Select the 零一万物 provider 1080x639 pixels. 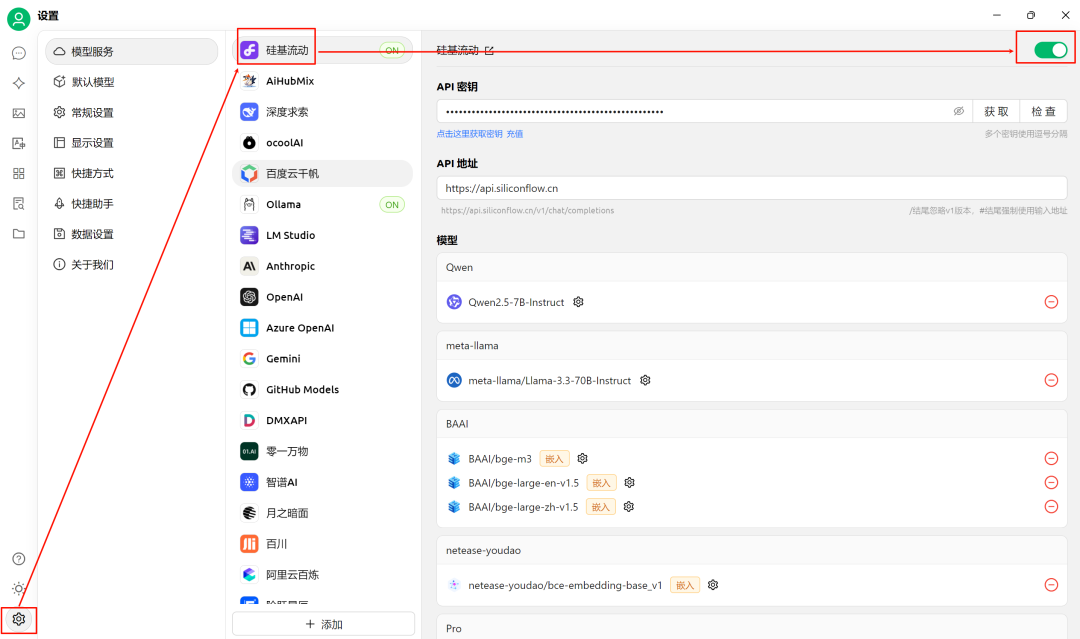322,451
